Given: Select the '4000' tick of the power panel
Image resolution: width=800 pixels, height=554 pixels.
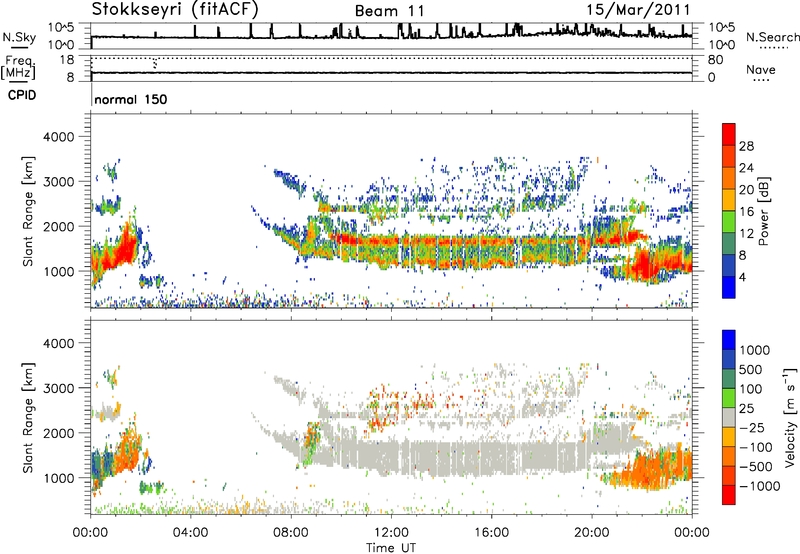Looking at the screenshot, I should 58,137.
